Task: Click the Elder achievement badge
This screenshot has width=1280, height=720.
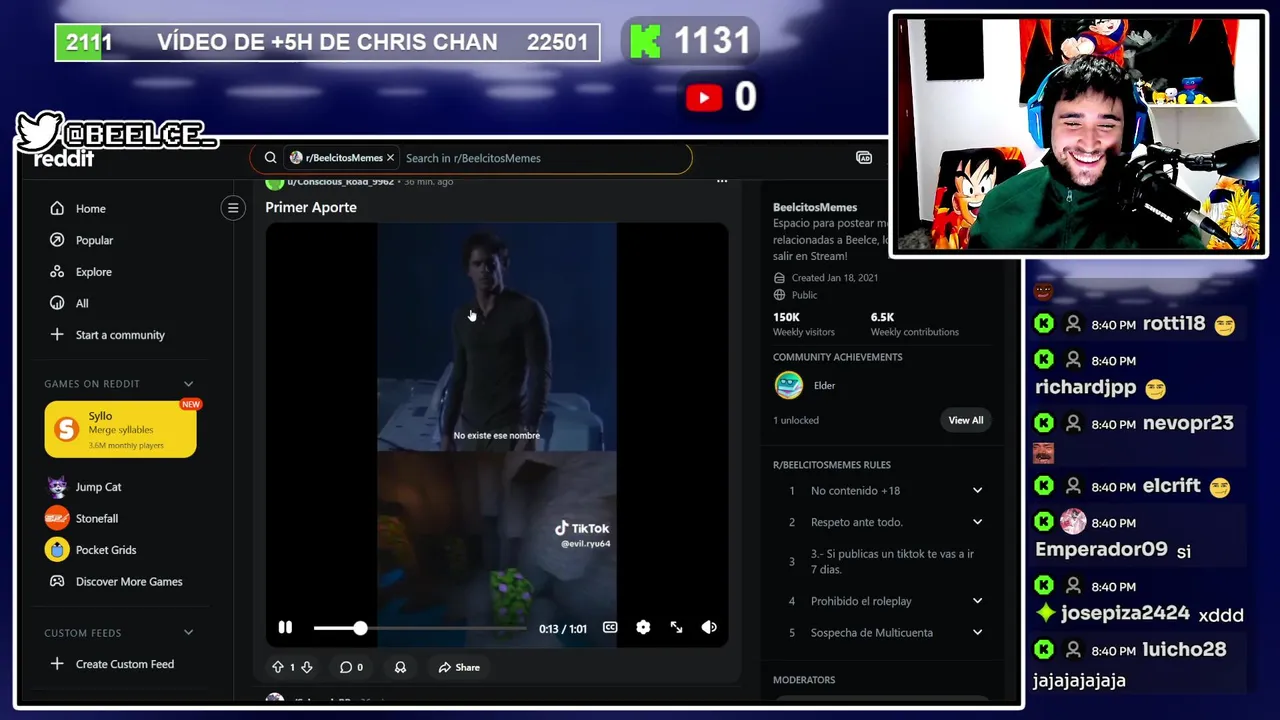Action: [789, 385]
